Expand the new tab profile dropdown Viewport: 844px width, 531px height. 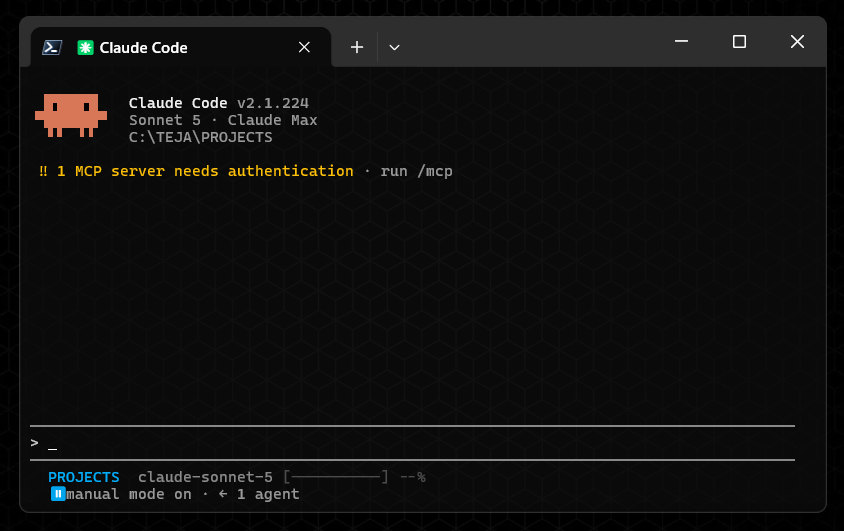[x=395, y=47]
